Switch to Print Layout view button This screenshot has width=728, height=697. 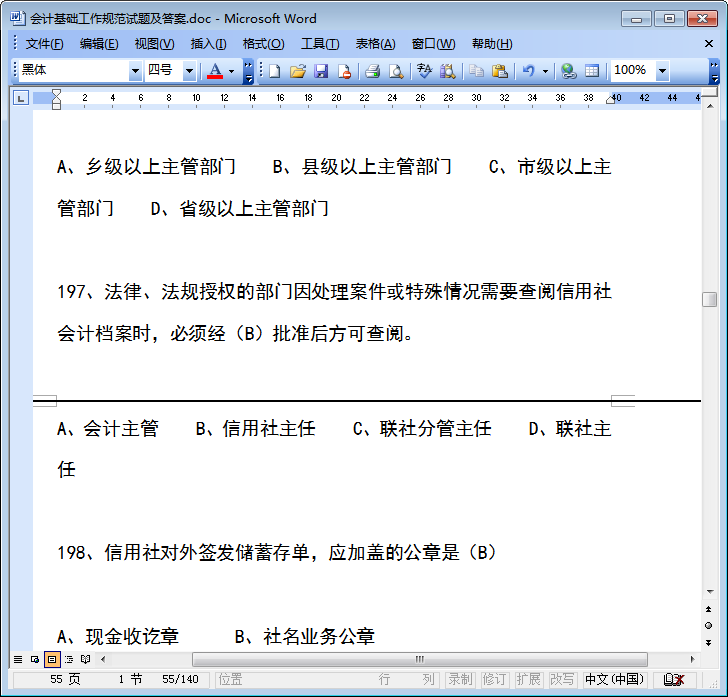[x=52, y=659]
